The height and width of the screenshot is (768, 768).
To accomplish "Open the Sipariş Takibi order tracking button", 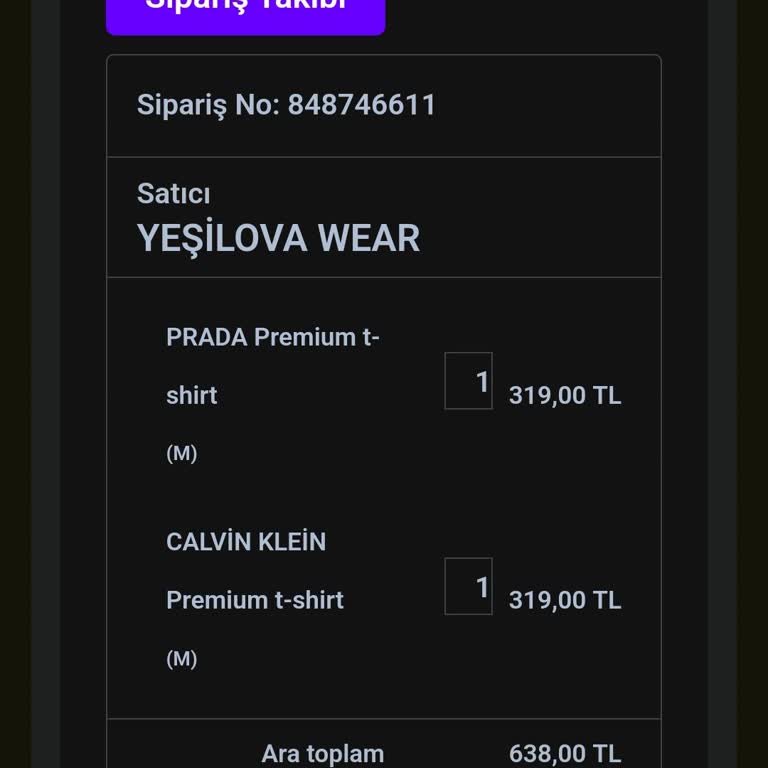I will (x=245, y=10).
